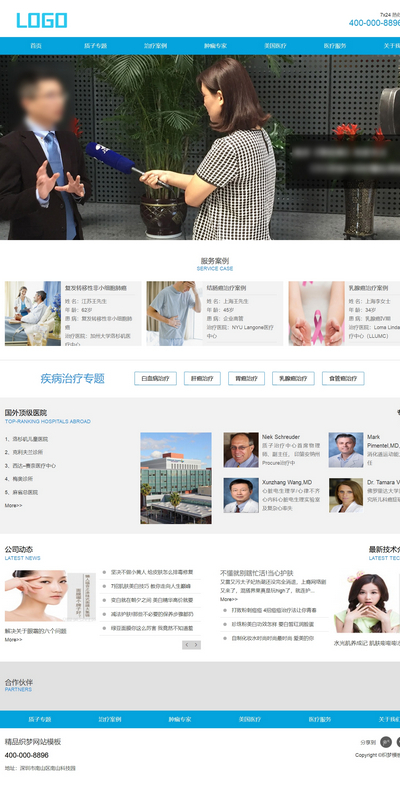
Task: Open the 结肠癌治疗案例 case title
Action: point(226,288)
